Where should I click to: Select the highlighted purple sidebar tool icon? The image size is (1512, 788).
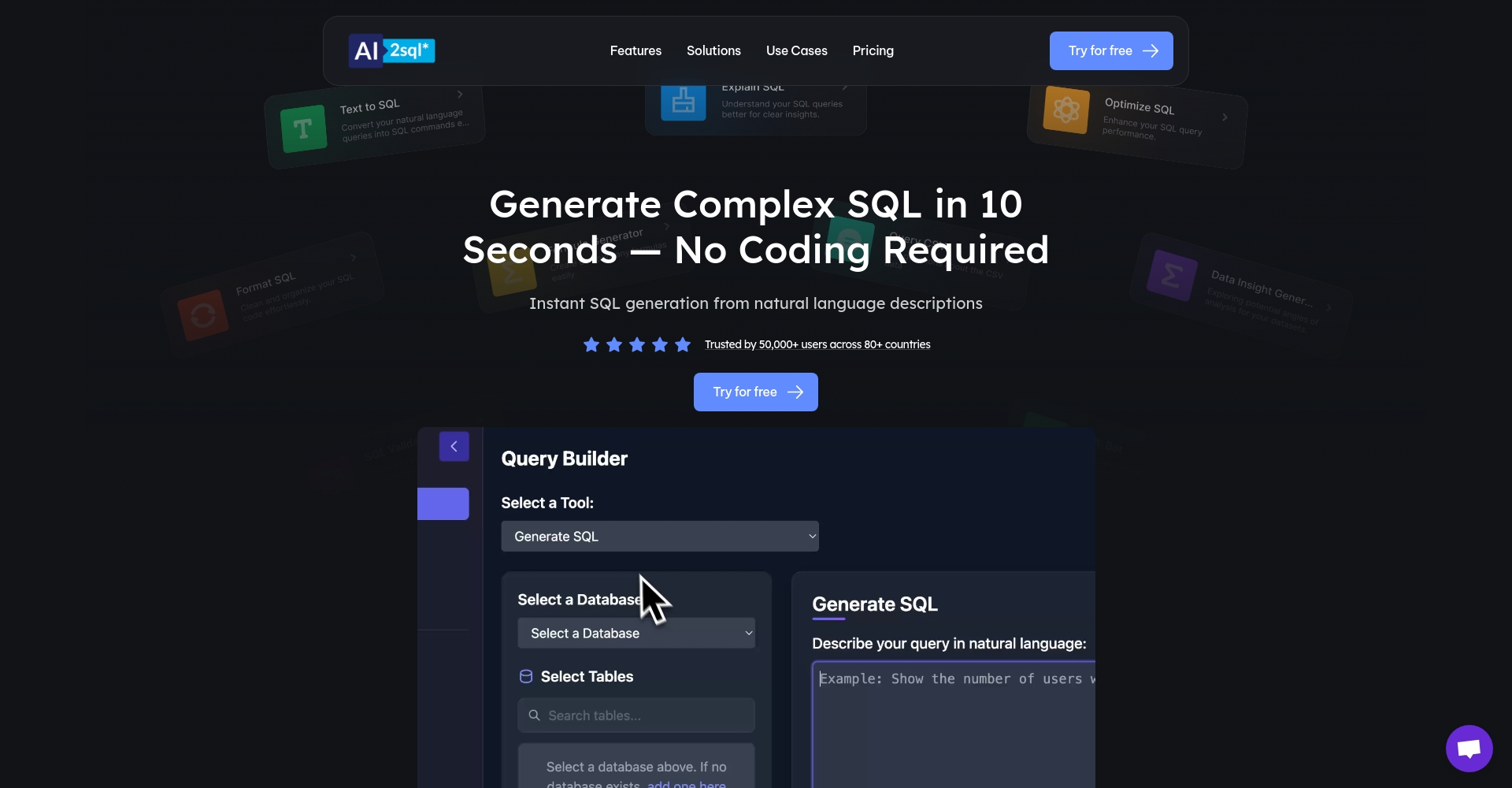tap(443, 504)
